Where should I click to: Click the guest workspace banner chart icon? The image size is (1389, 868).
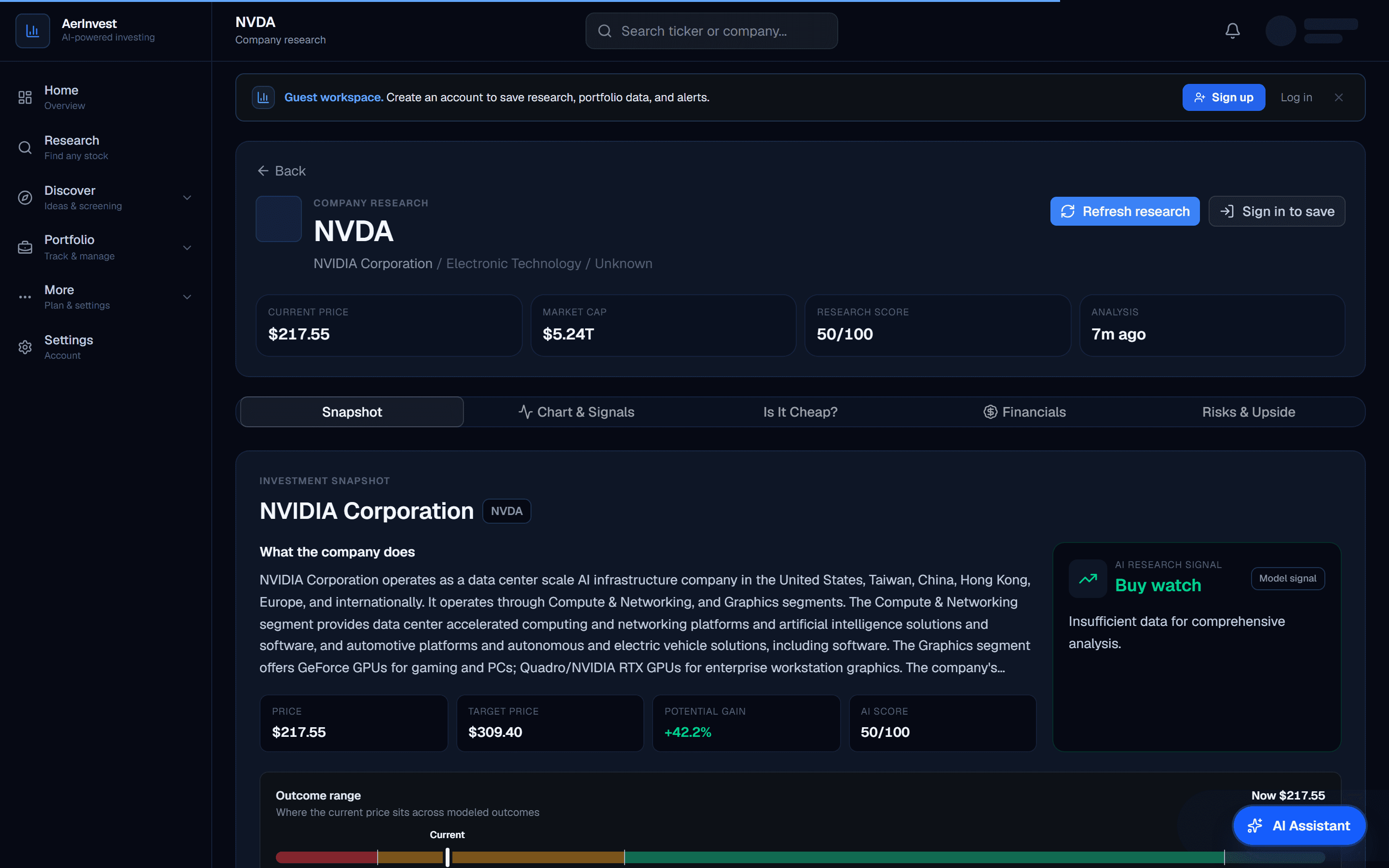(263, 97)
